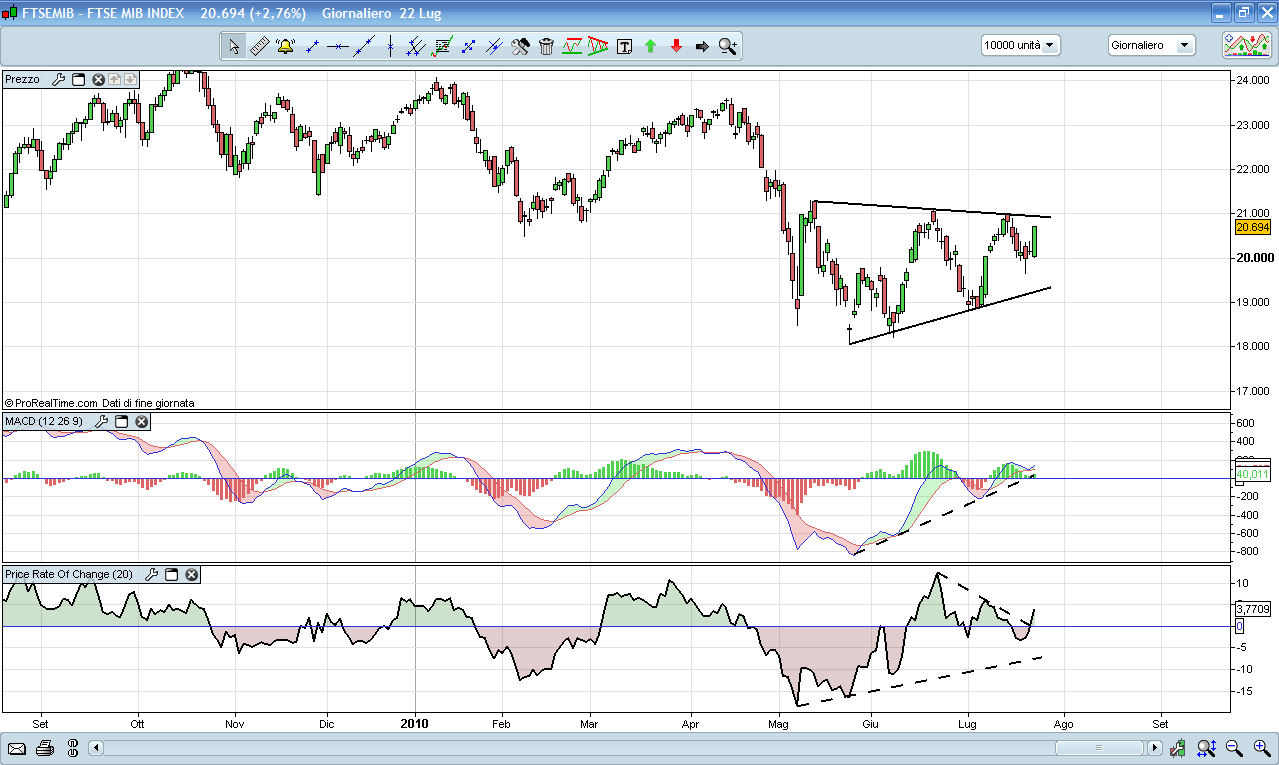
Task: Click the printer icon in status bar
Action: pos(44,747)
